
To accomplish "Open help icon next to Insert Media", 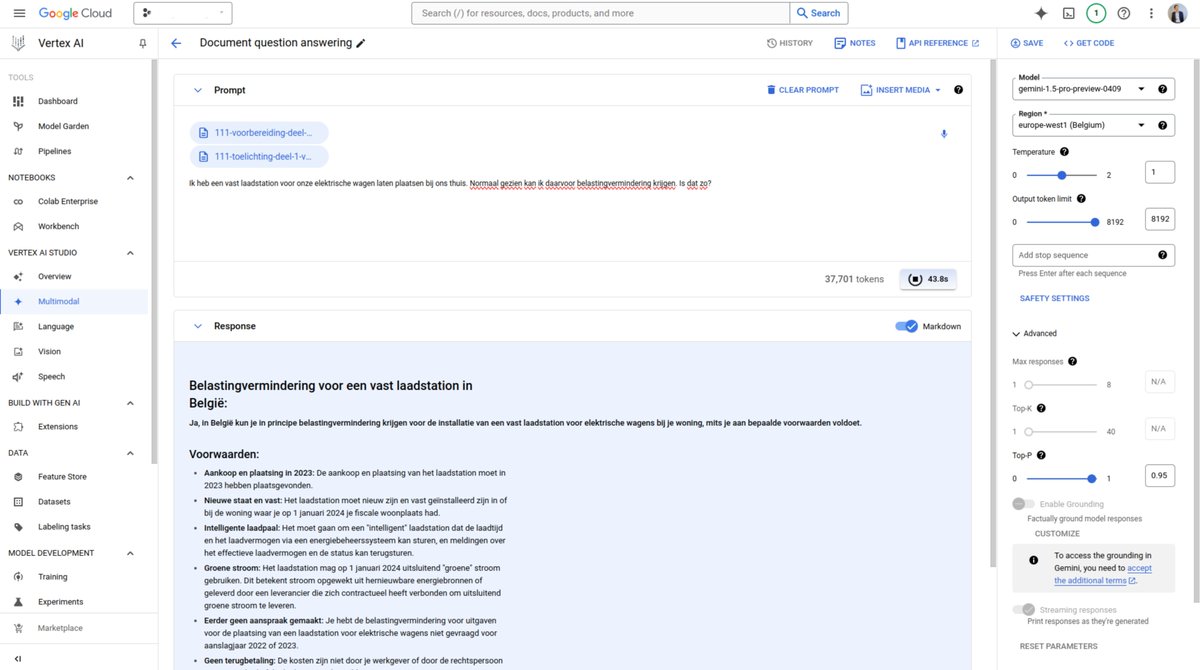I will 958,90.
